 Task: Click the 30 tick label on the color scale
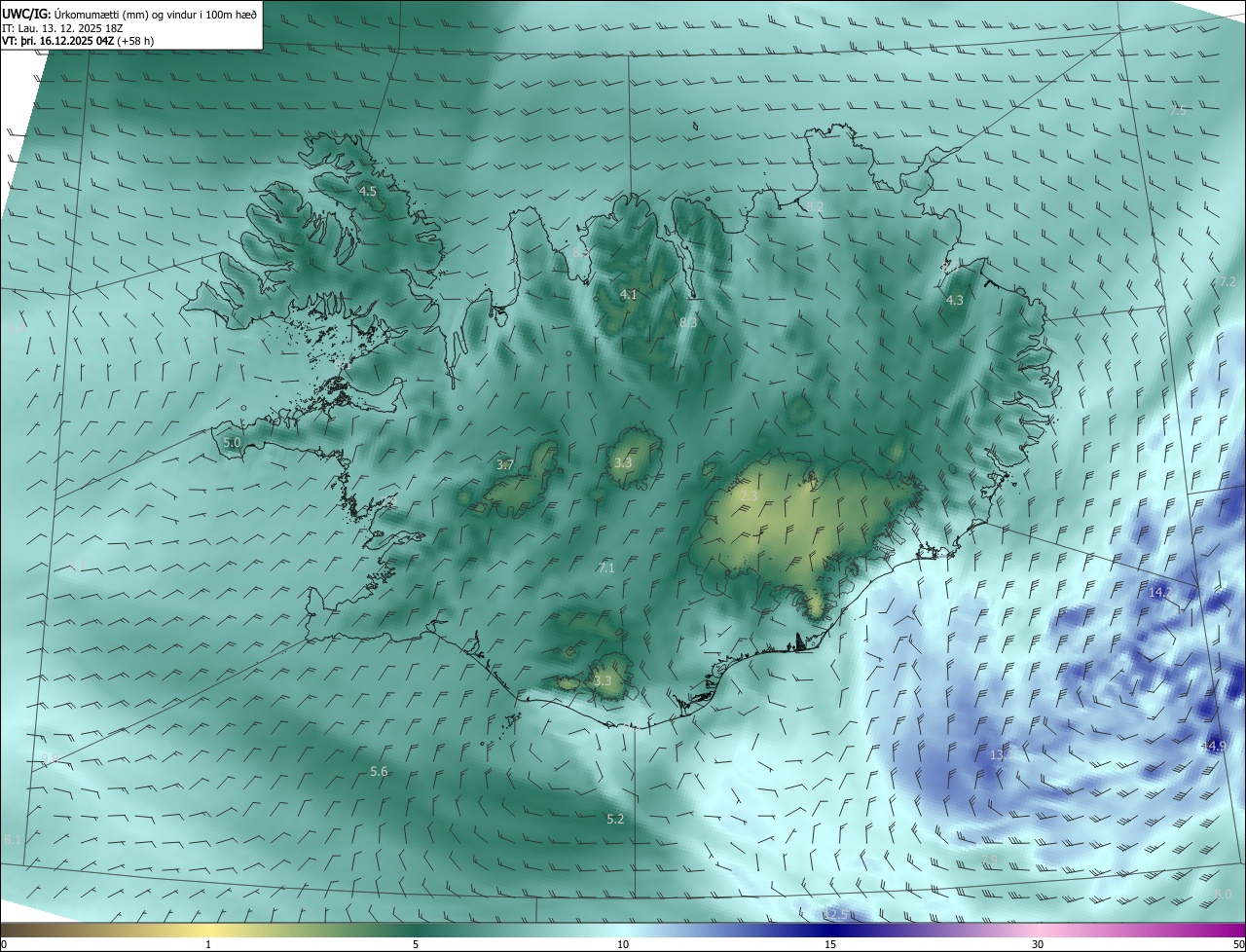pos(1038,944)
